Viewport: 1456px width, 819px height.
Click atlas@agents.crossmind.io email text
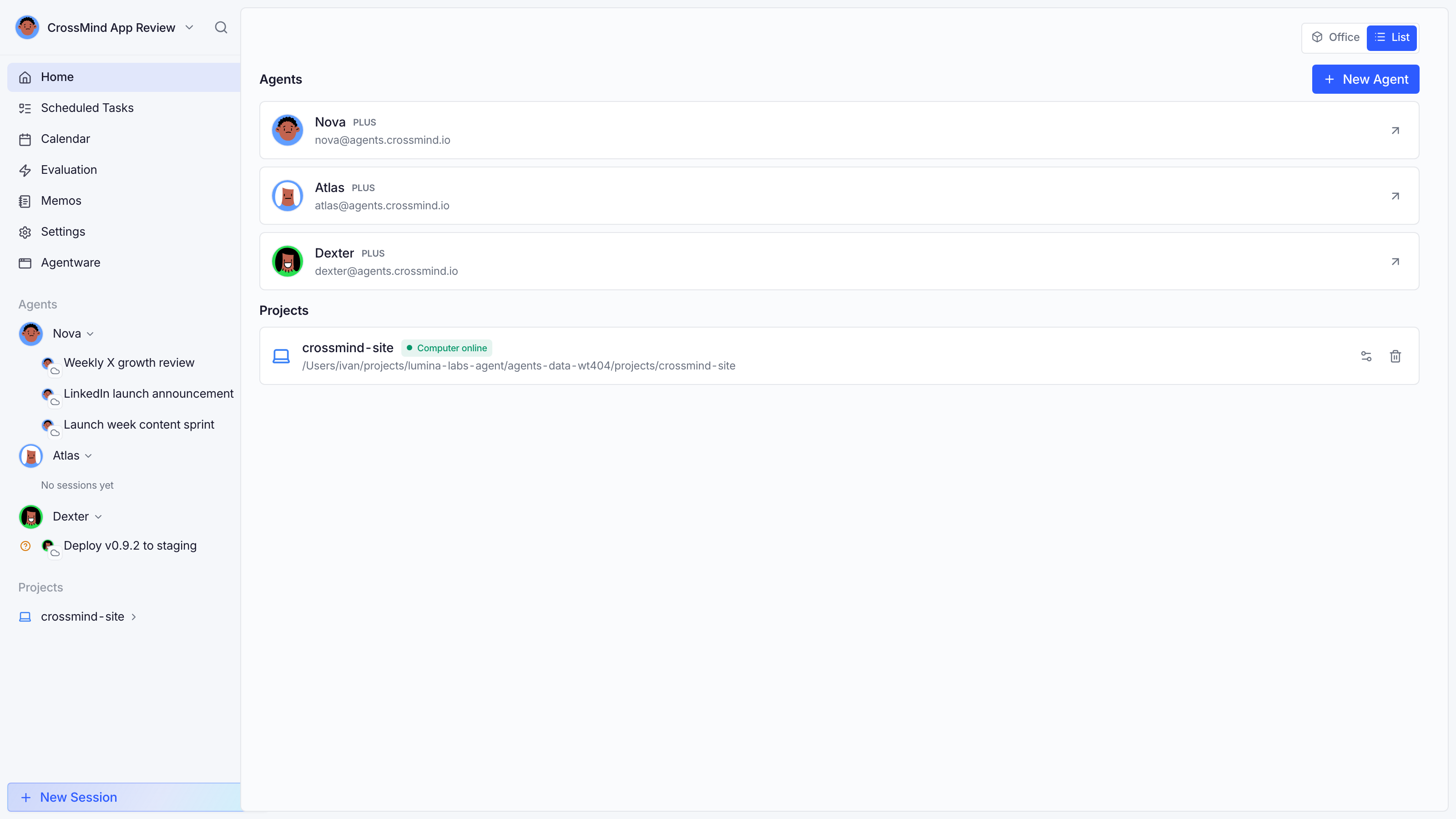[x=382, y=206]
